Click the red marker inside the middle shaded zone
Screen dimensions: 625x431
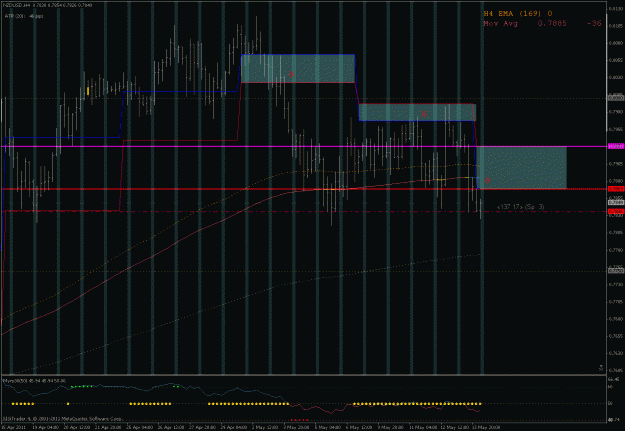[424, 114]
